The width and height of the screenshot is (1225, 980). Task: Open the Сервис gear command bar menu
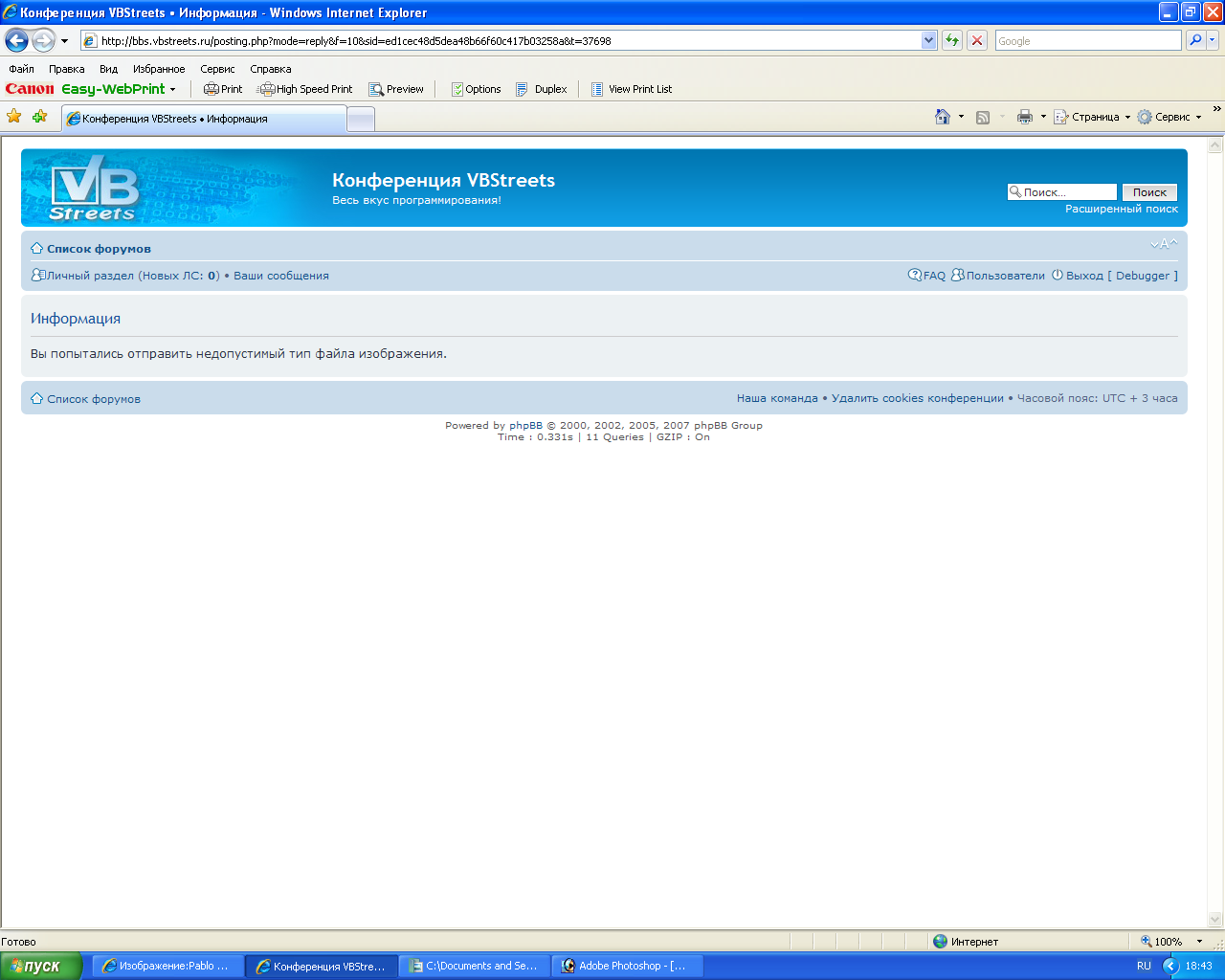(x=1169, y=117)
